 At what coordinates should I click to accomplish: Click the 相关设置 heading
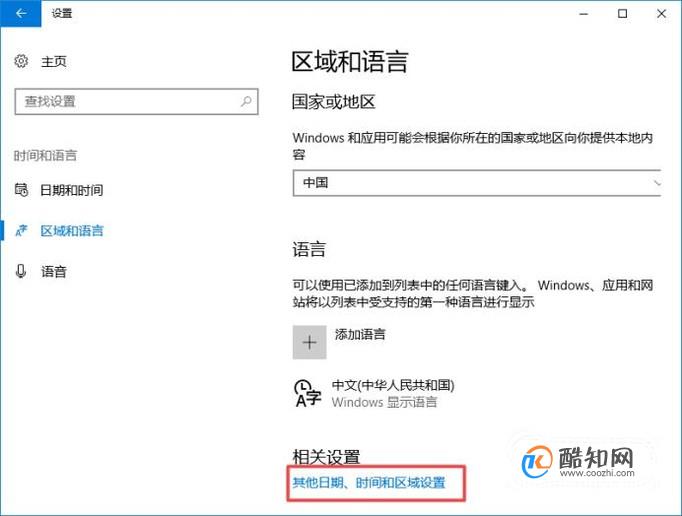click(326, 457)
